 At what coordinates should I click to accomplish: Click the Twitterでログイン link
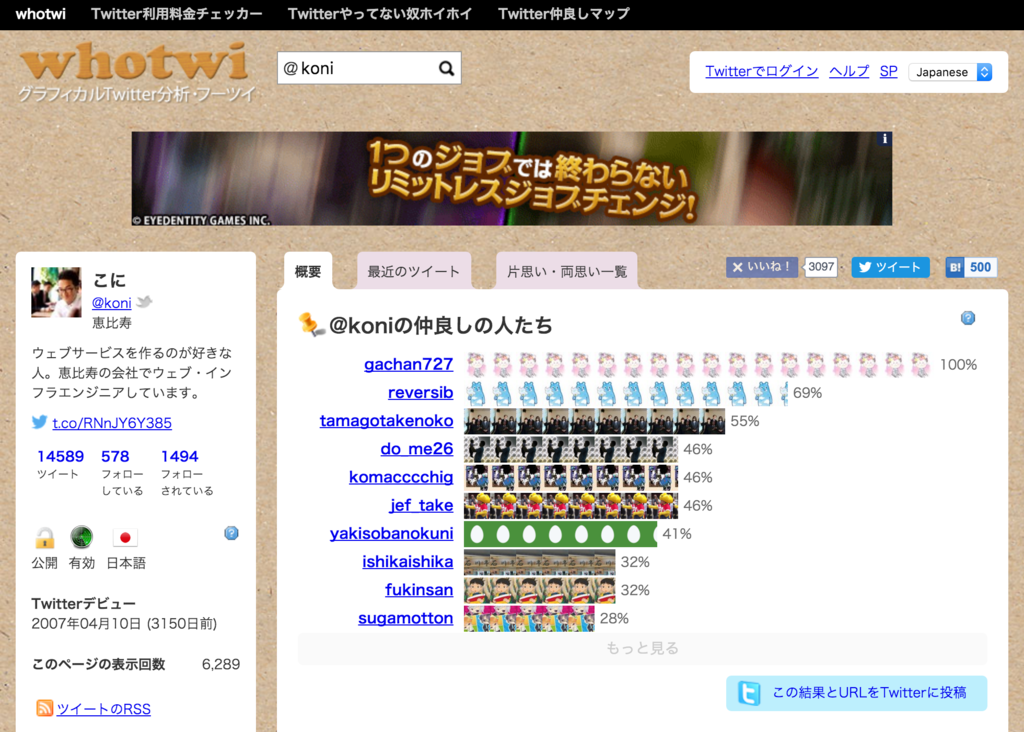pos(761,71)
